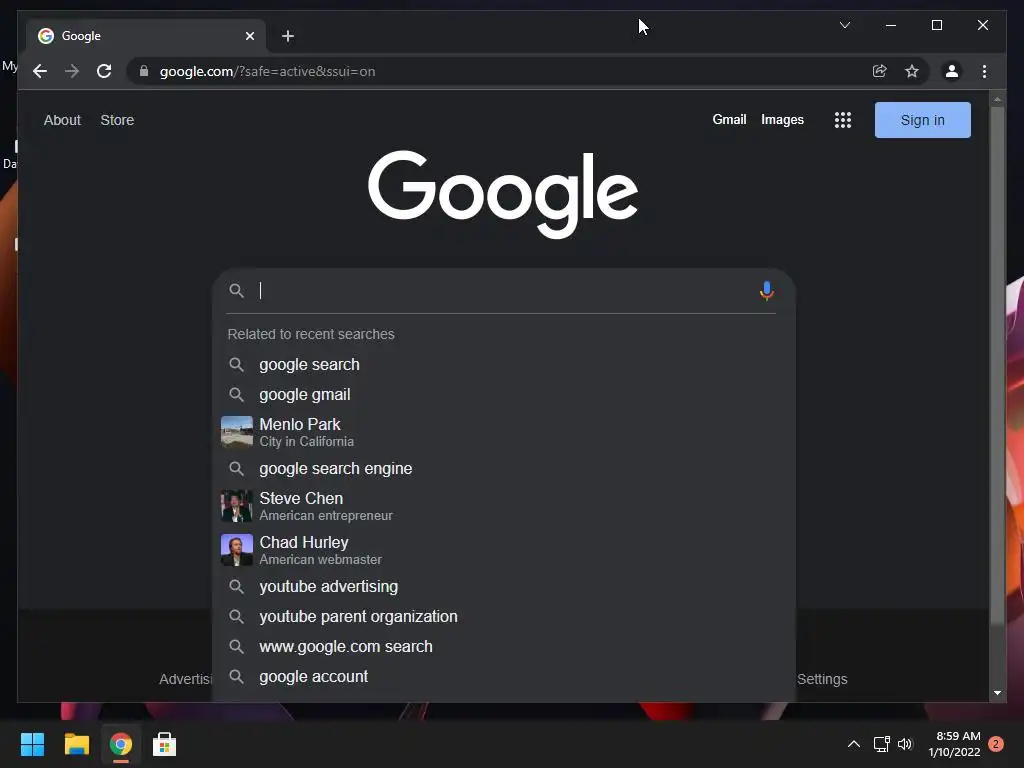Choose the 'www.google.com search' suggestion
The height and width of the screenshot is (768, 1024).
(504, 647)
